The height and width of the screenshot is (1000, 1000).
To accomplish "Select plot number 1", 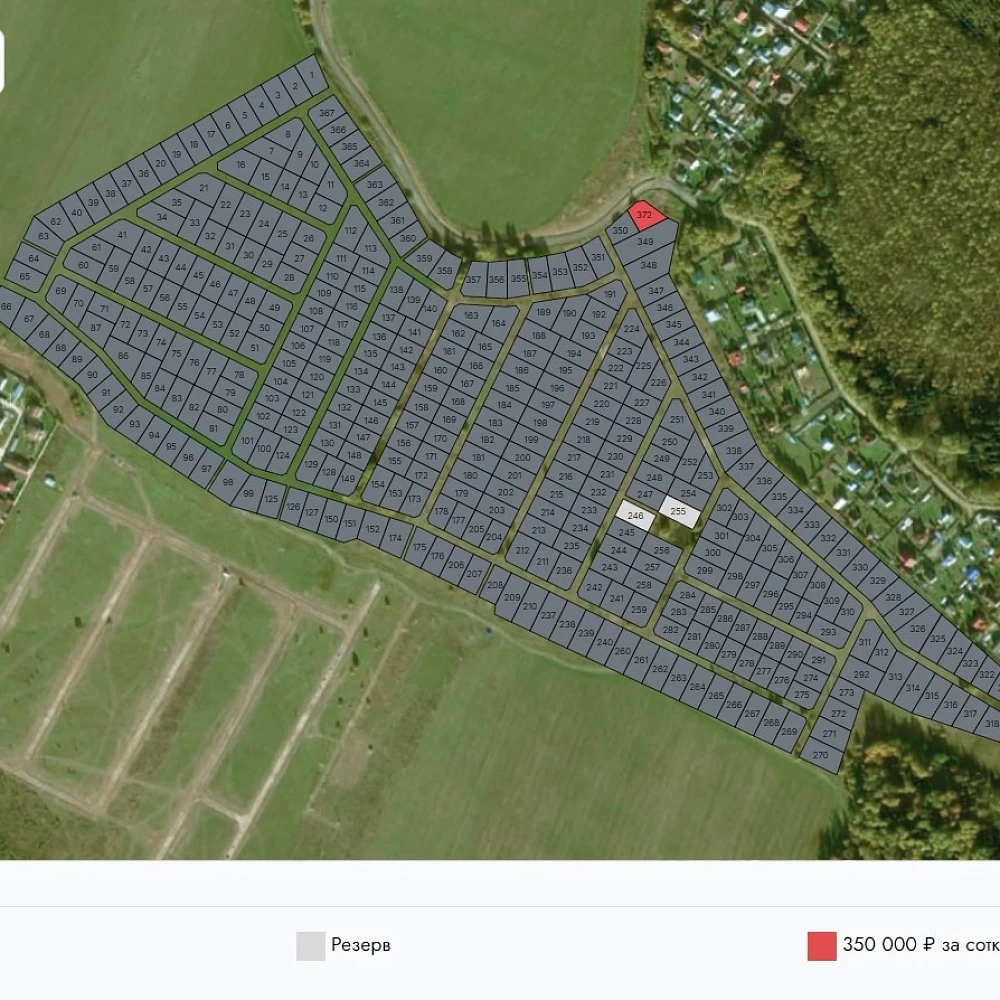I will [311, 75].
